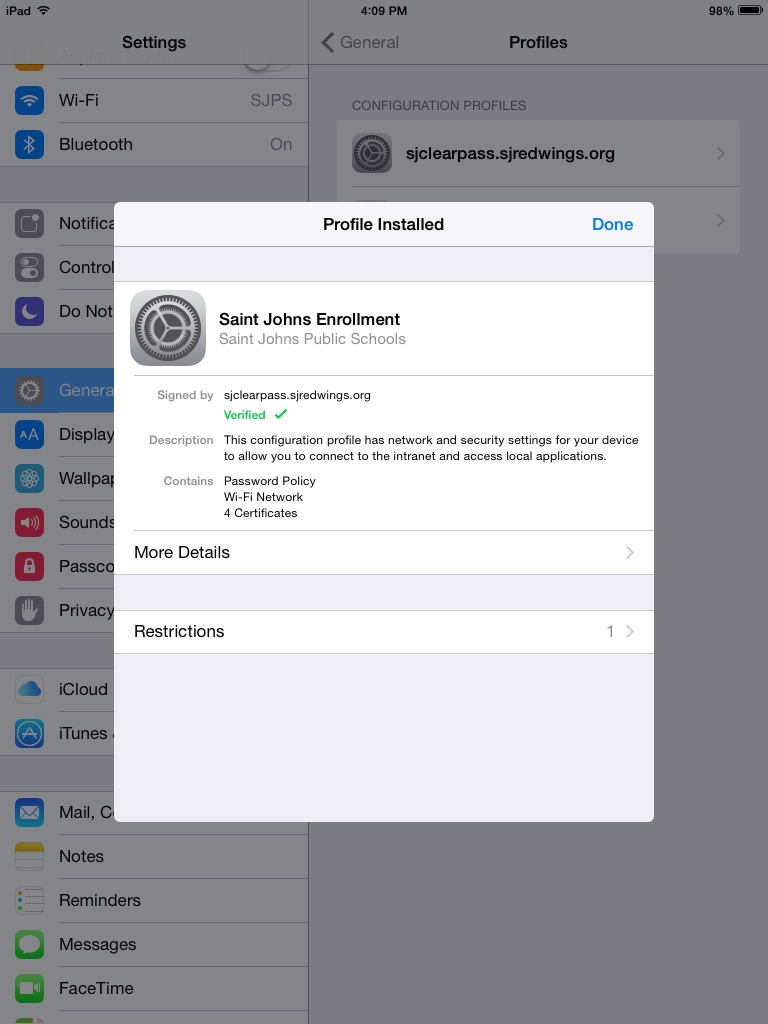Viewport: 768px width, 1024px height.
Task: Tap the 4:09 PM clock
Action: (x=384, y=11)
